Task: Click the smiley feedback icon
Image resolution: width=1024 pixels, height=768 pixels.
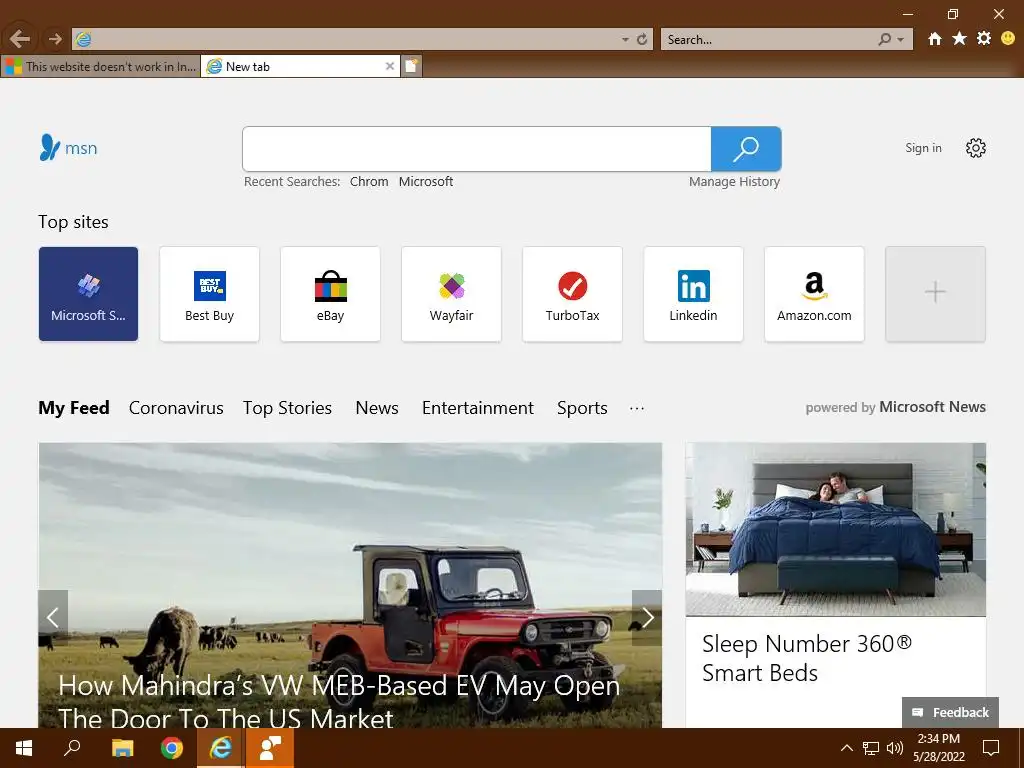Action: pos(1008,39)
